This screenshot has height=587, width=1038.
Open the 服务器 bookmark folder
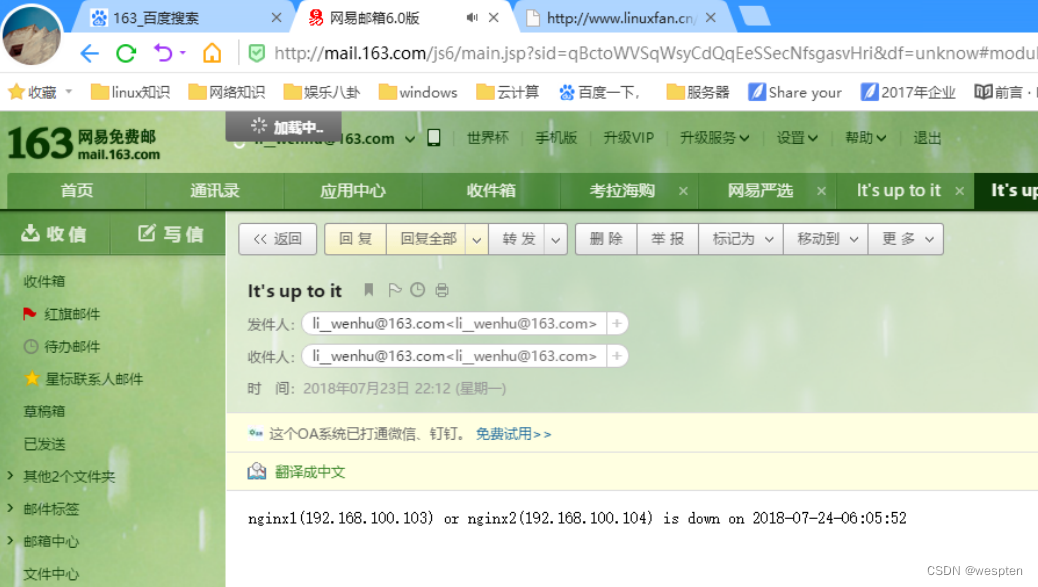pyautogui.click(x=698, y=92)
